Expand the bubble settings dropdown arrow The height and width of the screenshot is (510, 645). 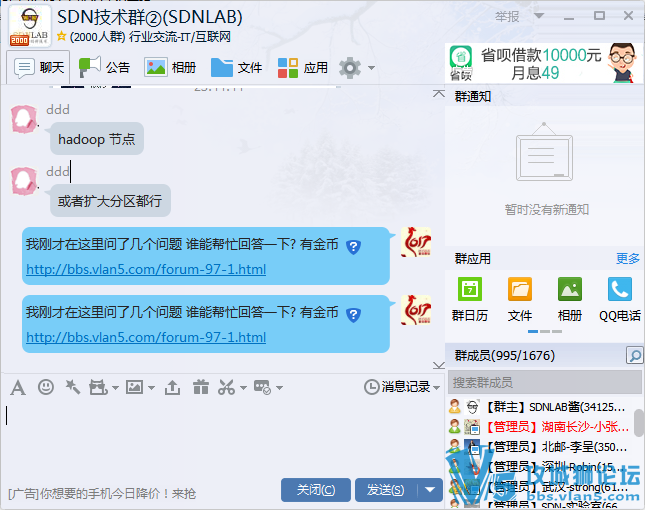[x=279, y=388]
